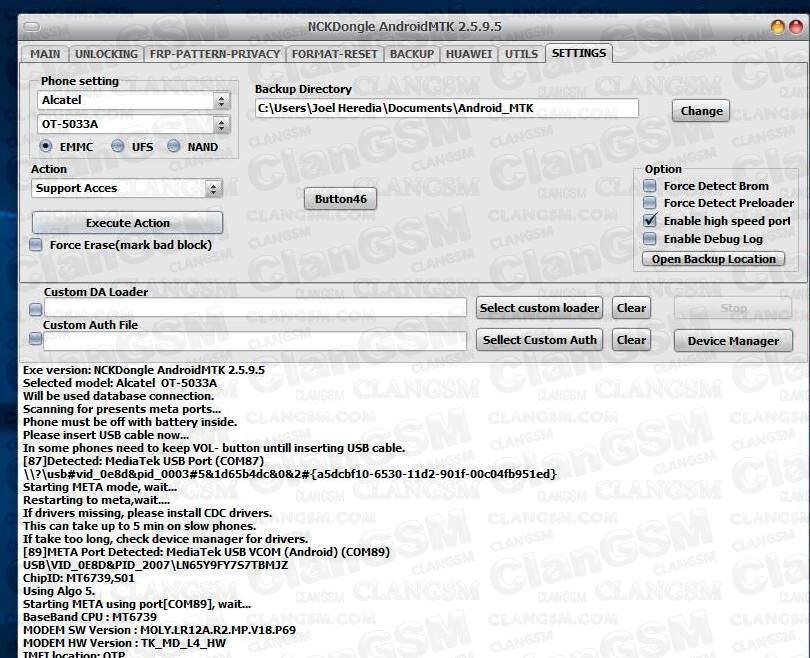Click Sellect Custom Auth button
810x658 pixels.
point(539,340)
